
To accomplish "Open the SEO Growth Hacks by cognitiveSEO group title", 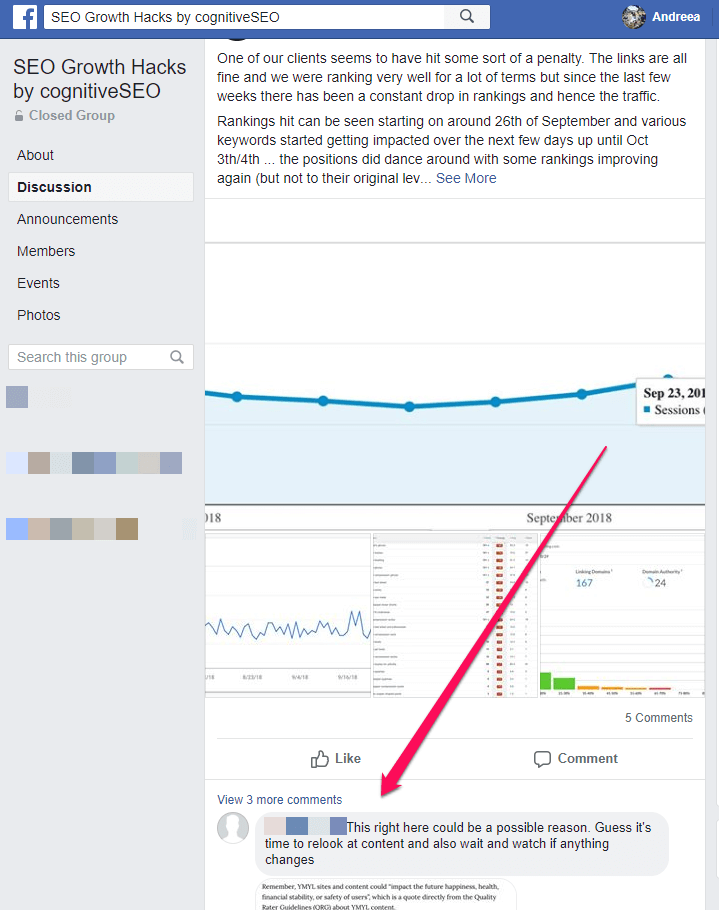I will (x=100, y=79).
